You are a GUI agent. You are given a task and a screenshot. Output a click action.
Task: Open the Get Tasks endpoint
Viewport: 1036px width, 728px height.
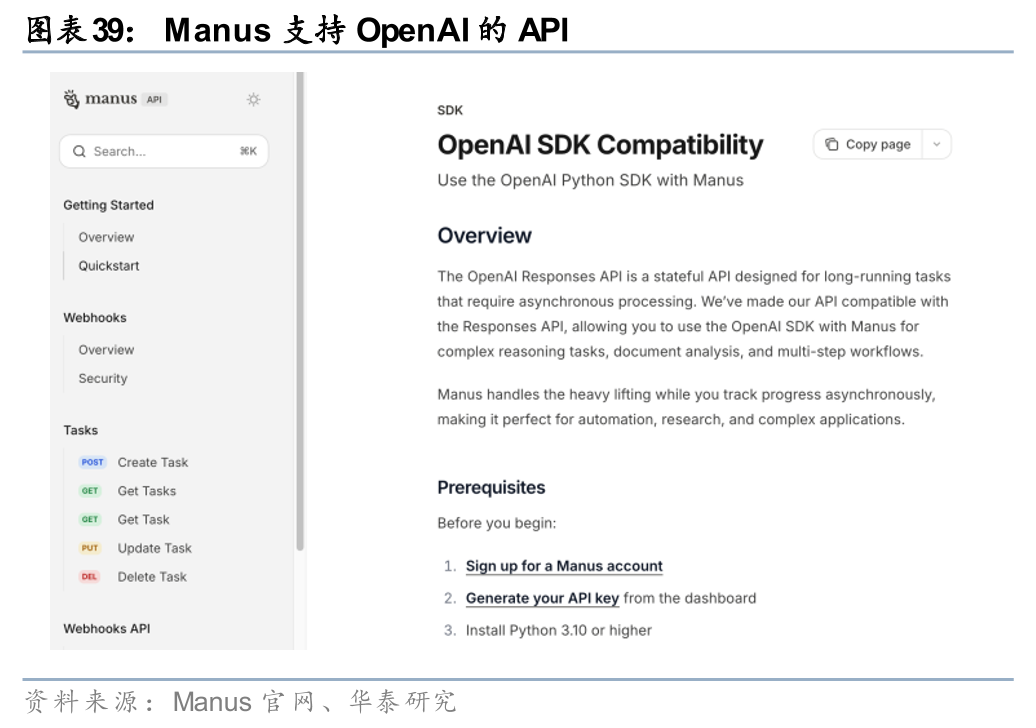point(147,491)
